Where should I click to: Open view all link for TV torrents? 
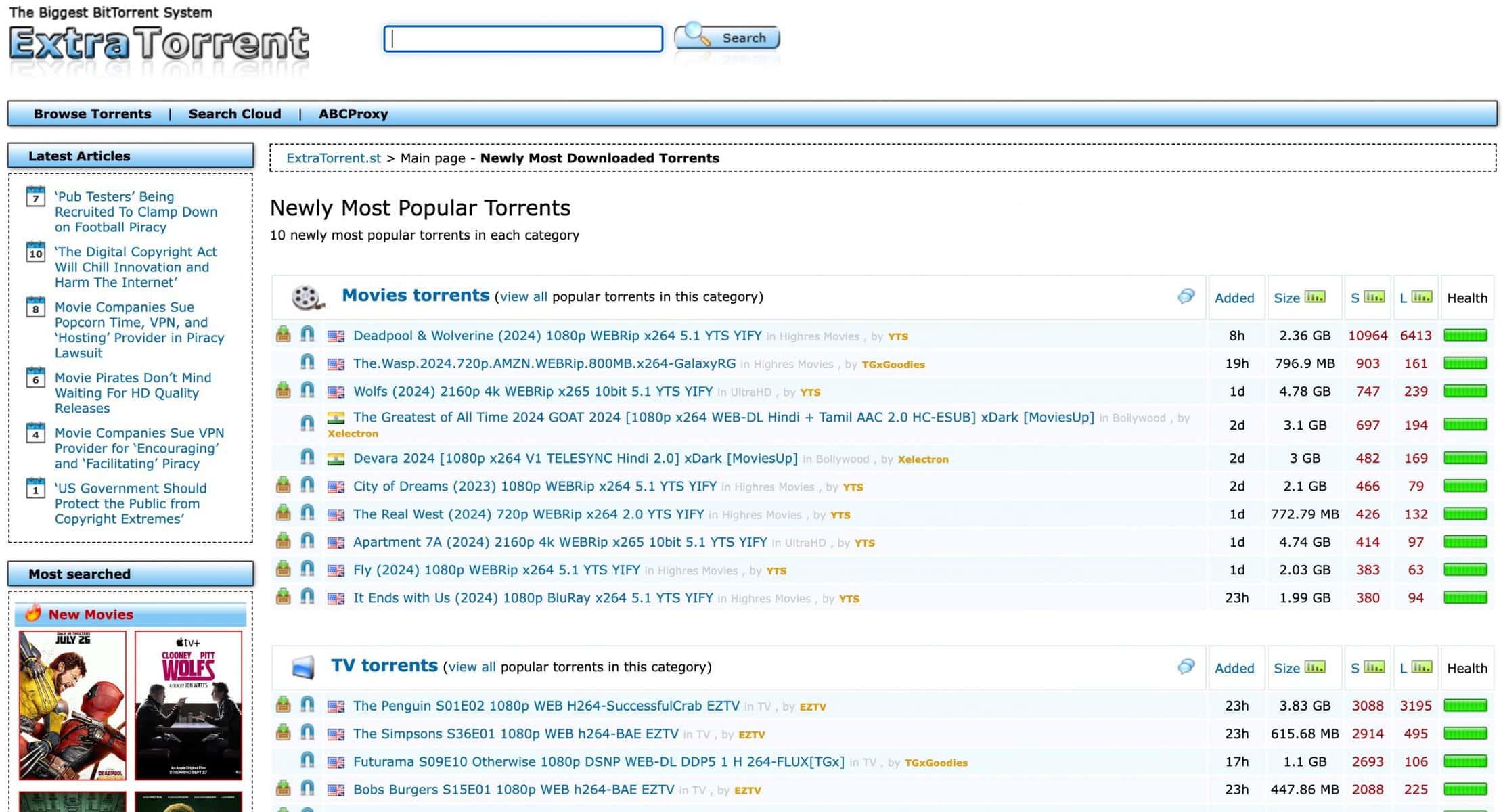pos(472,667)
